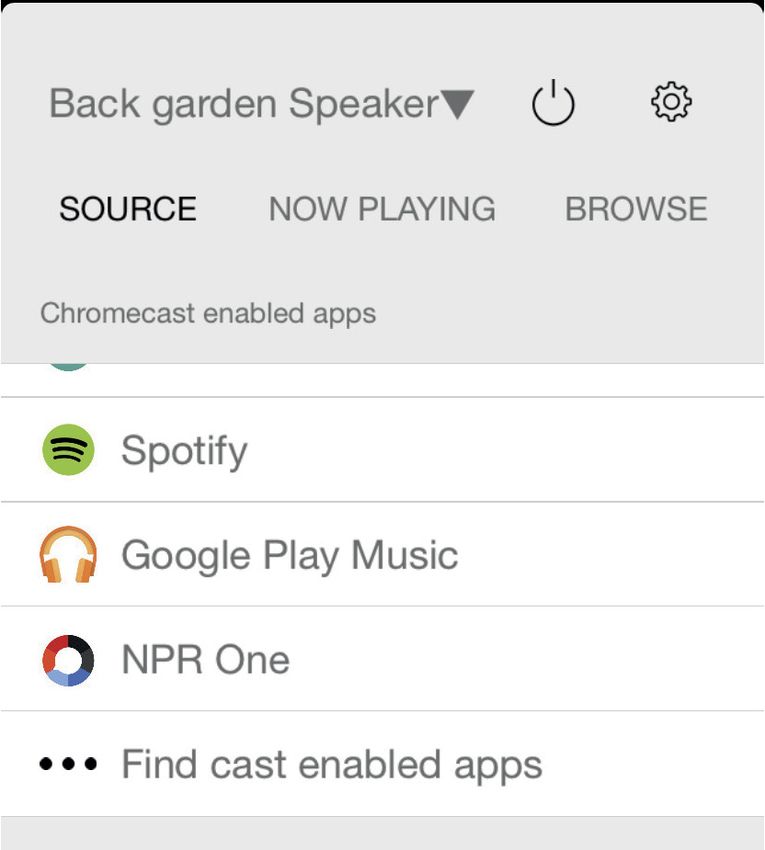This screenshot has height=850, width=765.
Task: Click the orange headphones Google Play Music icon
Action: coord(68,555)
